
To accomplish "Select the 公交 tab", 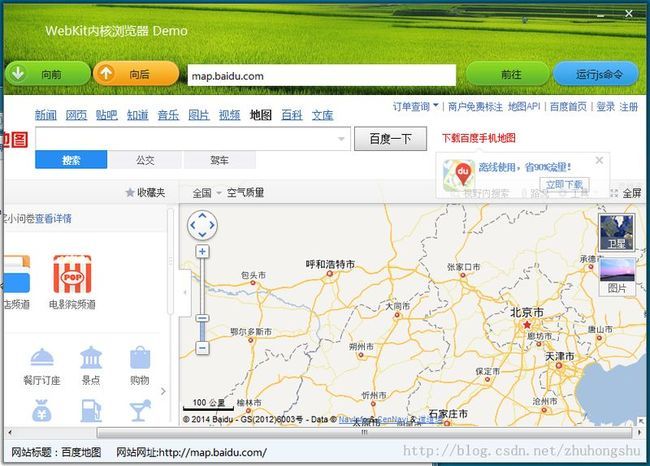I will click(145, 160).
